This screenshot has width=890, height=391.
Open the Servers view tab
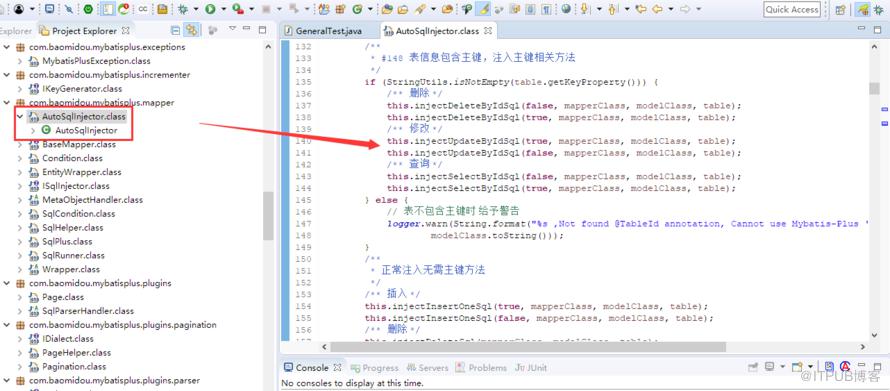point(426,368)
